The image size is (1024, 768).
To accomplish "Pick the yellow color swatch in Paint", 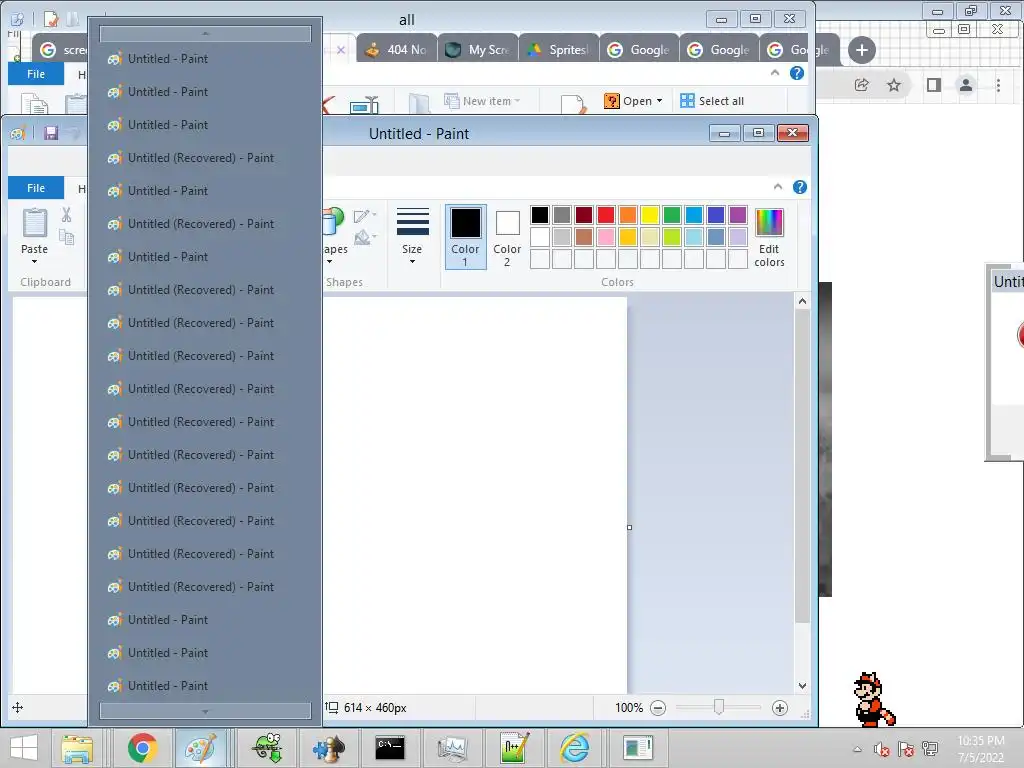I will 650,215.
